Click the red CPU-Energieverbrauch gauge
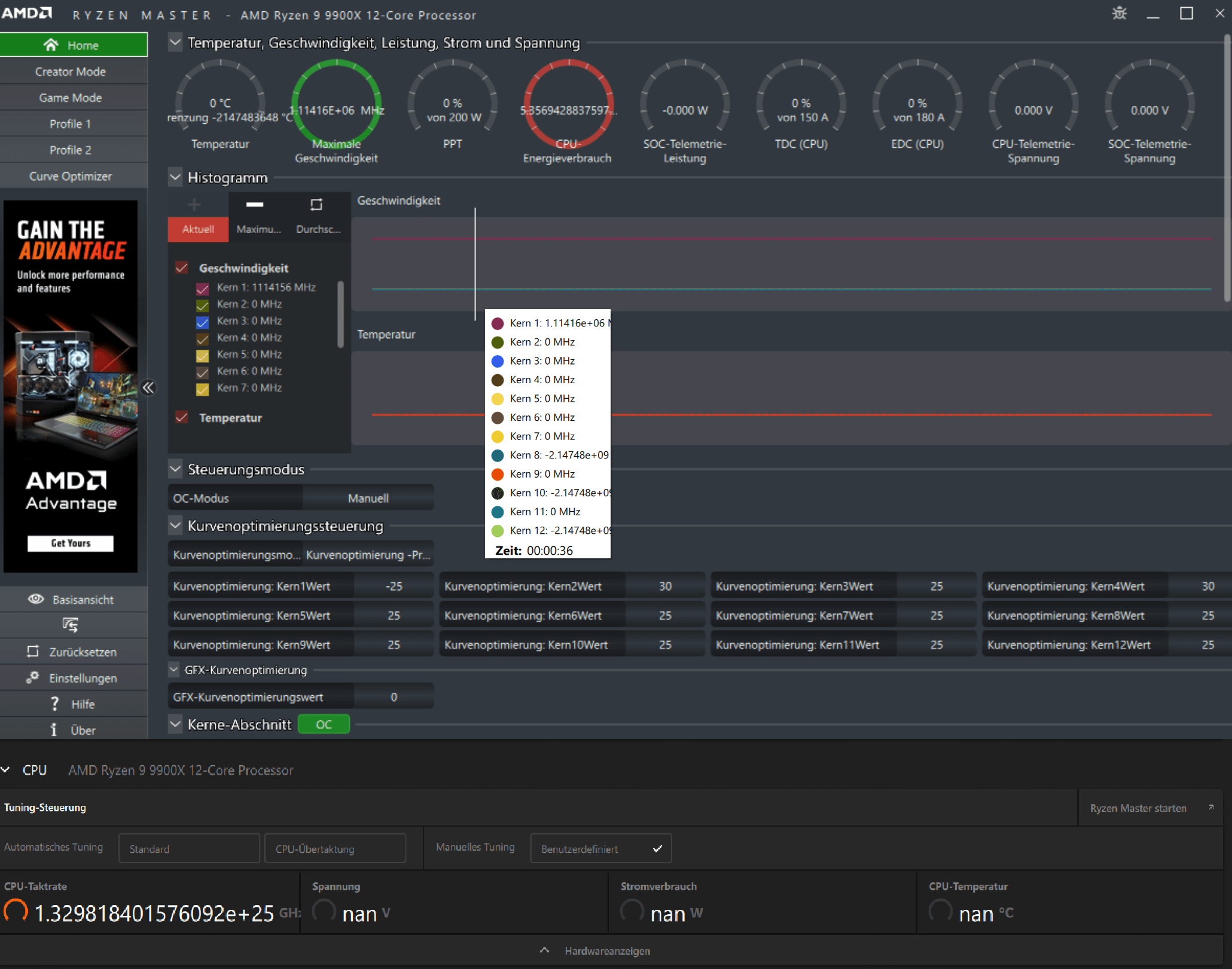The height and width of the screenshot is (969, 1232). click(569, 103)
